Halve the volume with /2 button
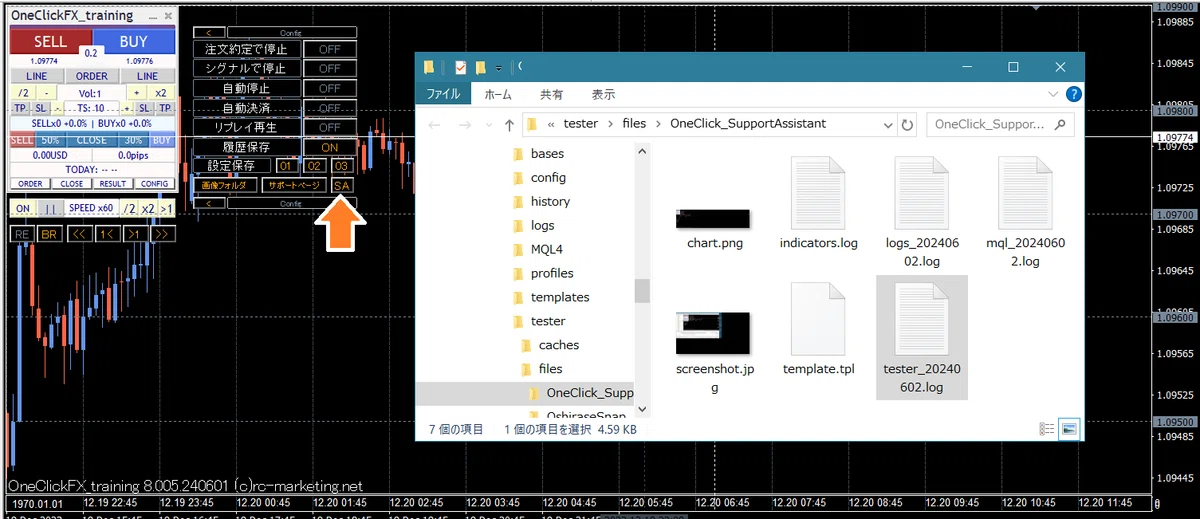The height and width of the screenshot is (519, 1200). click(x=22, y=92)
